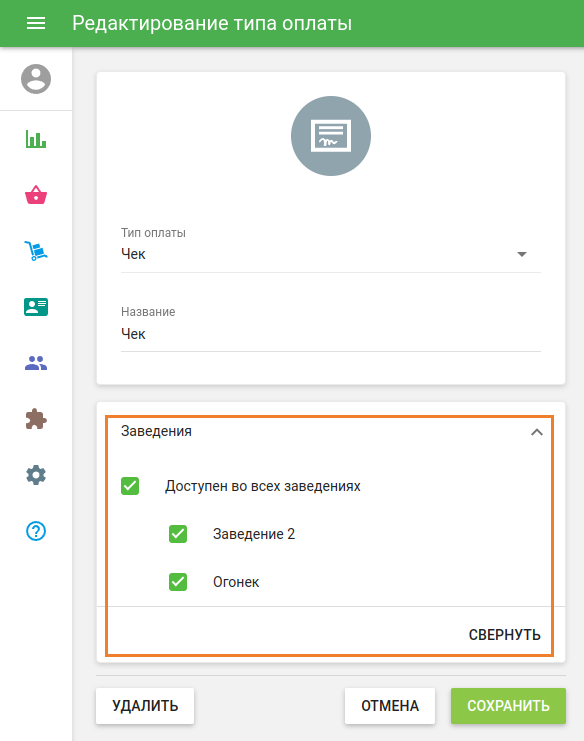Image resolution: width=584 pixels, height=741 pixels.
Task: Click the green СОХРАНИТЬ button
Action: [508, 706]
